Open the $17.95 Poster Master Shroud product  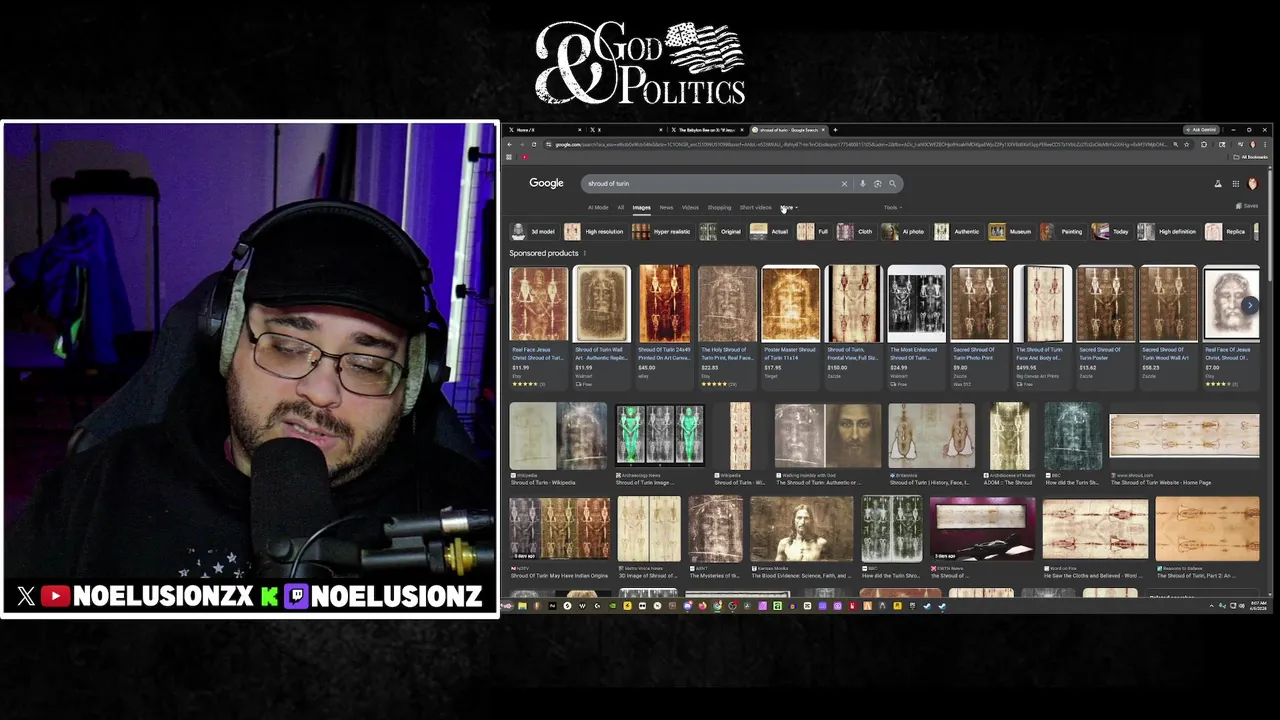pyautogui.click(x=790, y=326)
